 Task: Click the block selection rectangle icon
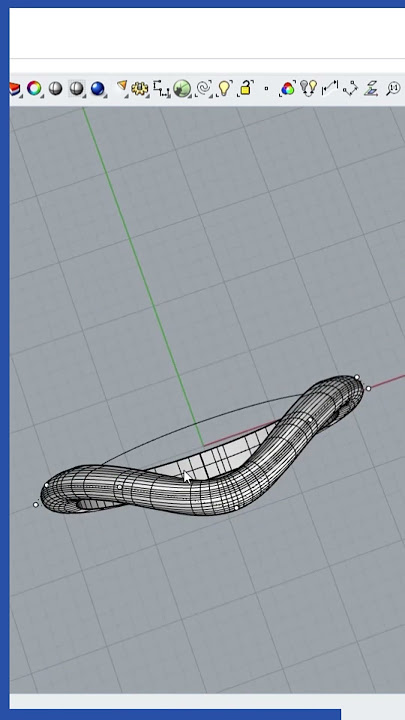[161, 88]
